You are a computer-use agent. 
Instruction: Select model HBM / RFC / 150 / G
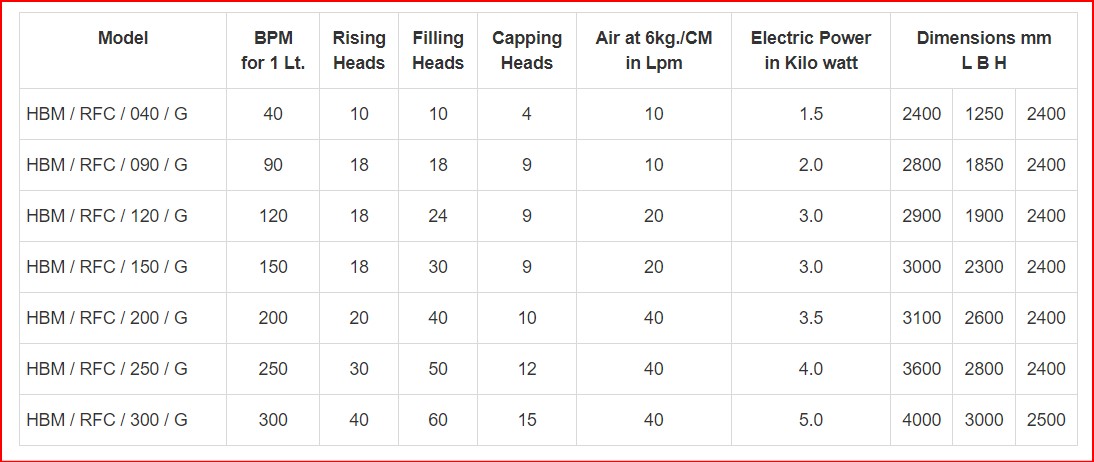point(107,267)
